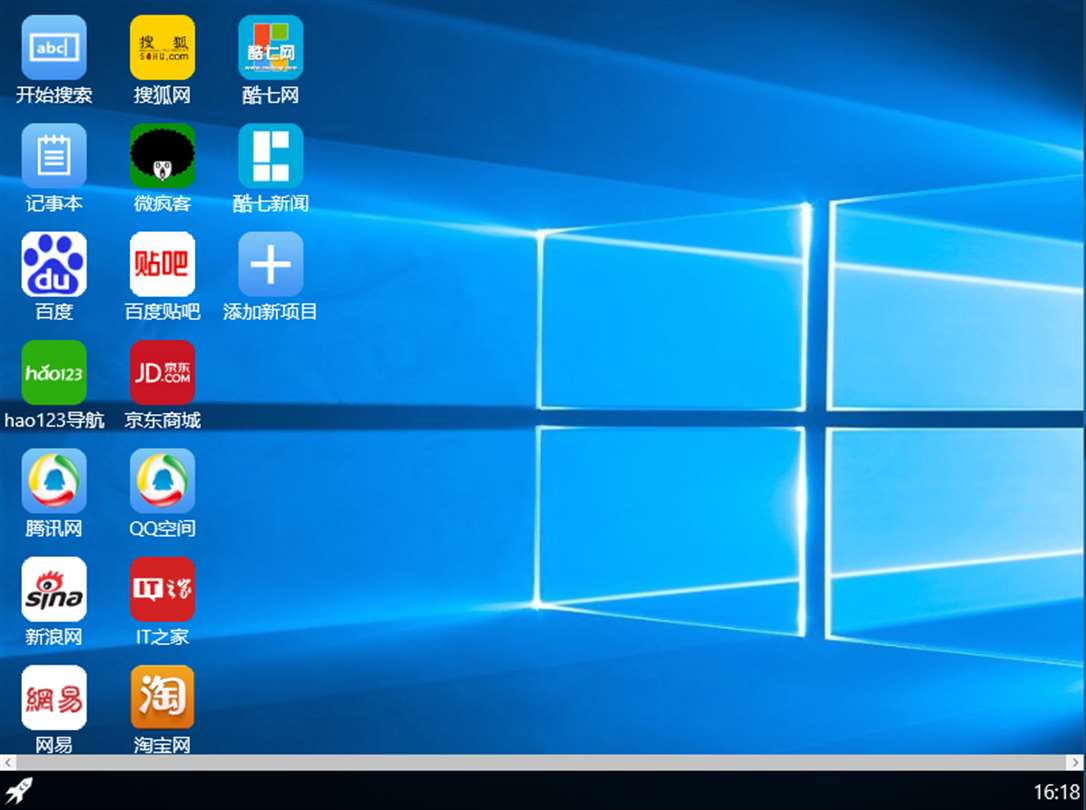1086x810 pixels.
Task: Open the 酷七新闻 news icon
Action: (271, 156)
